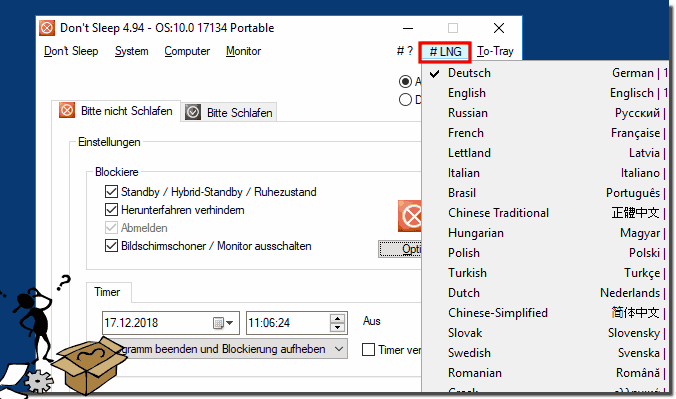
Task: Click the # LNG language menu
Action: [445, 52]
